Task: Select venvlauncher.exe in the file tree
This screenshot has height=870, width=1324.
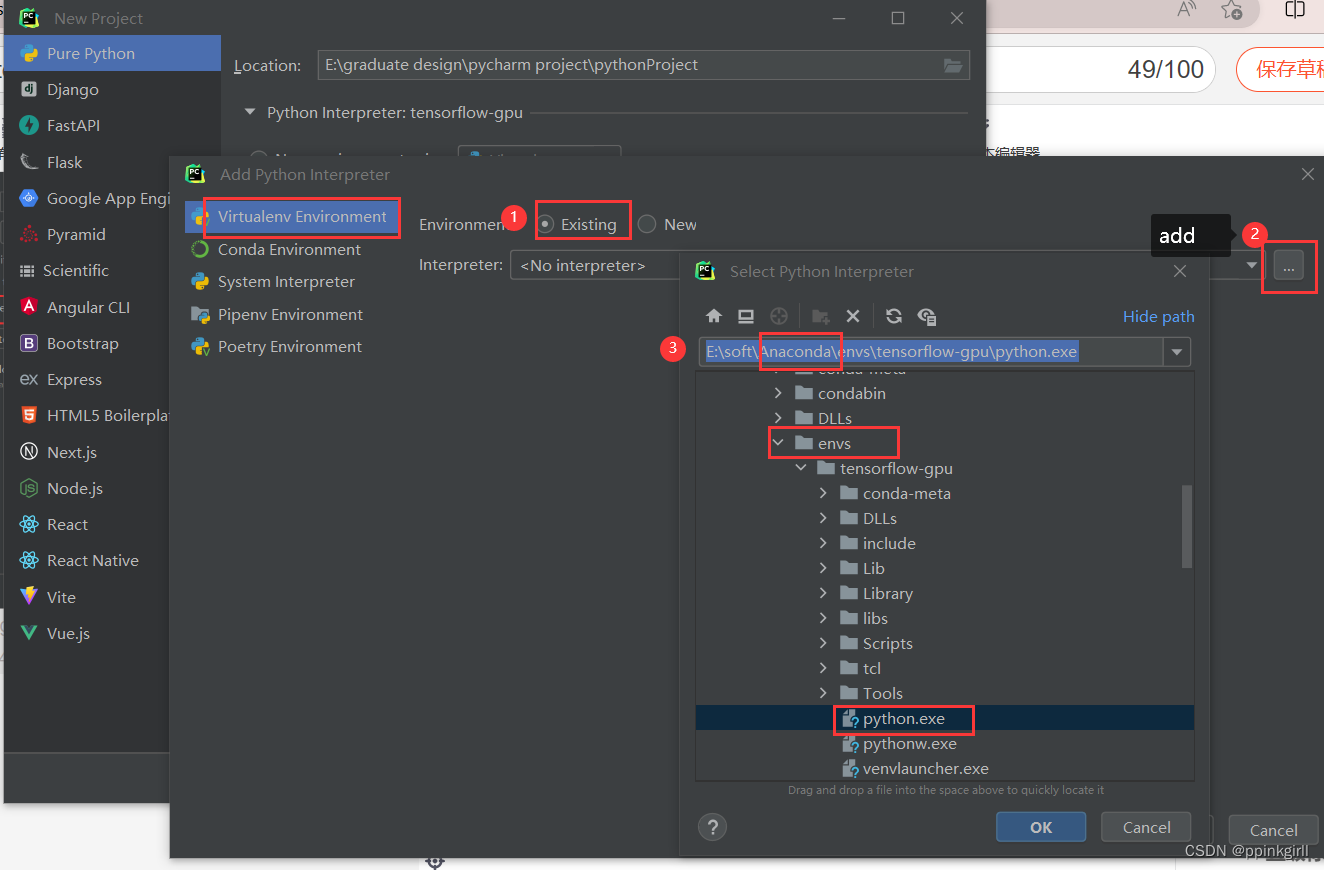Action: tap(945, 768)
